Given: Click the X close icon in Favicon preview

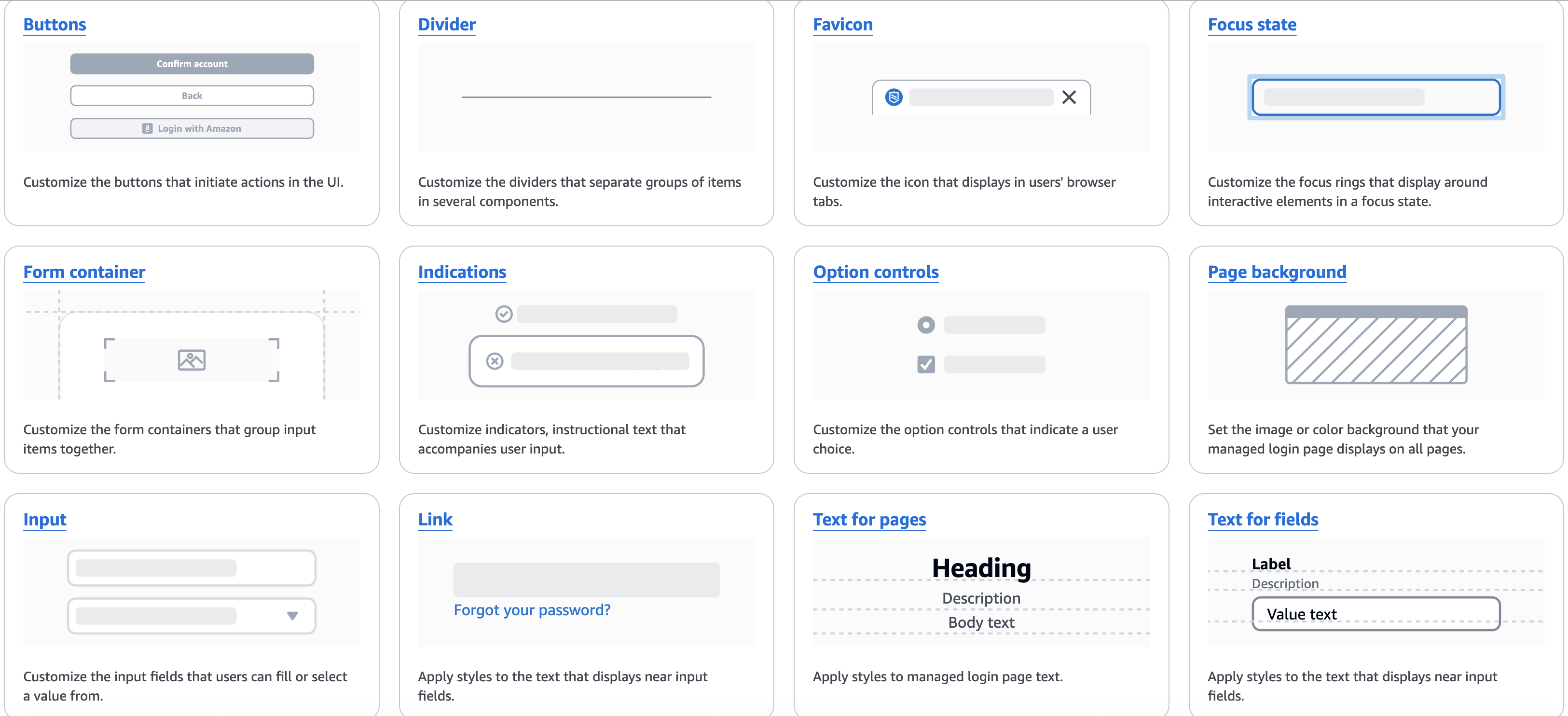Looking at the screenshot, I should click(x=1069, y=97).
